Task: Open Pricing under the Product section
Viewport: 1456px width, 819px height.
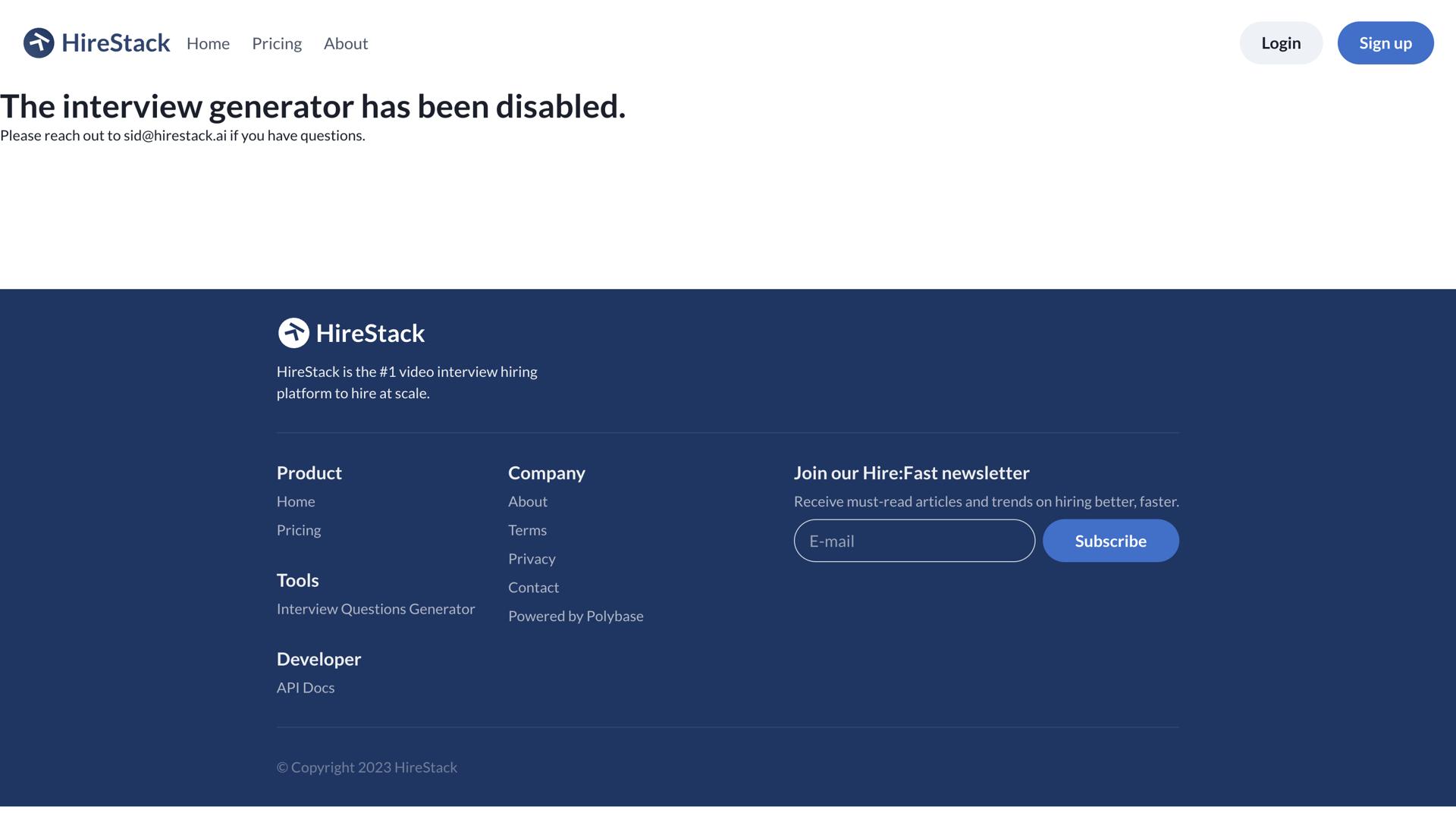Action: pyautogui.click(x=298, y=529)
